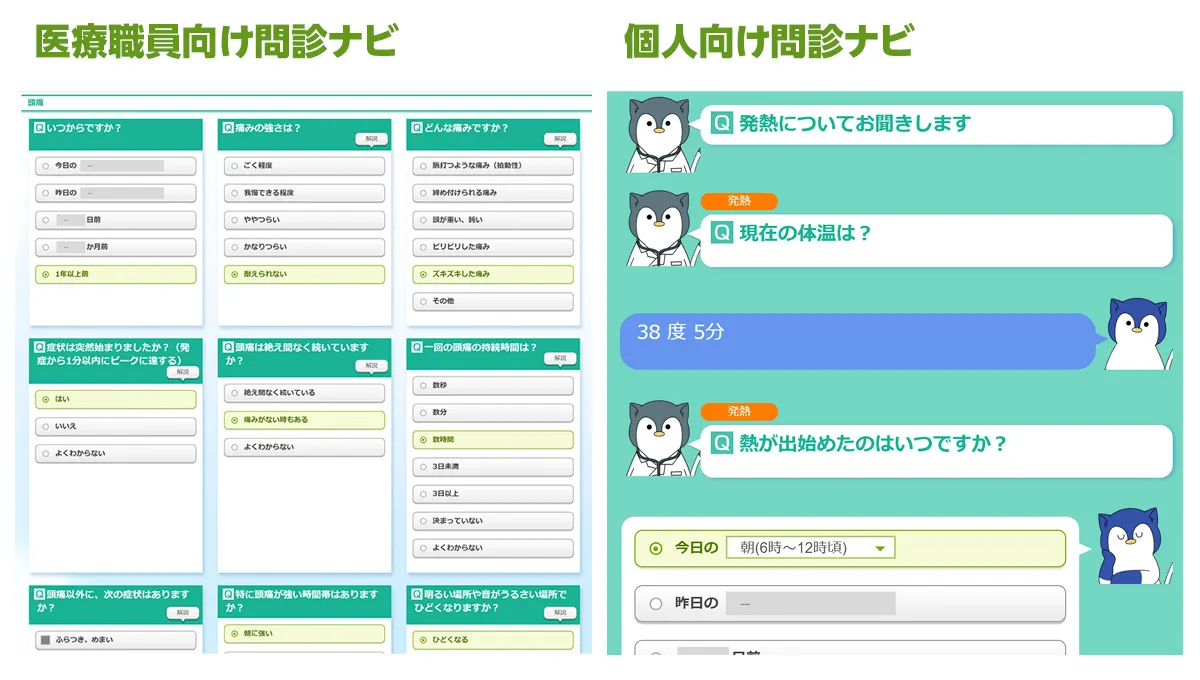The height and width of the screenshot is (680, 1200).
Task: Click the 個人向け問診ナビ heading
Action: [768, 42]
